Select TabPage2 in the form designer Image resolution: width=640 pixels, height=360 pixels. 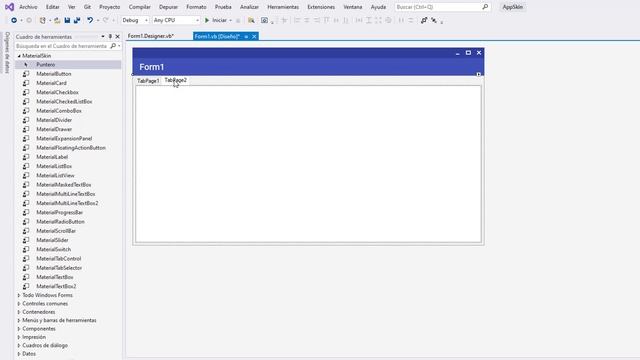point(176,80)
